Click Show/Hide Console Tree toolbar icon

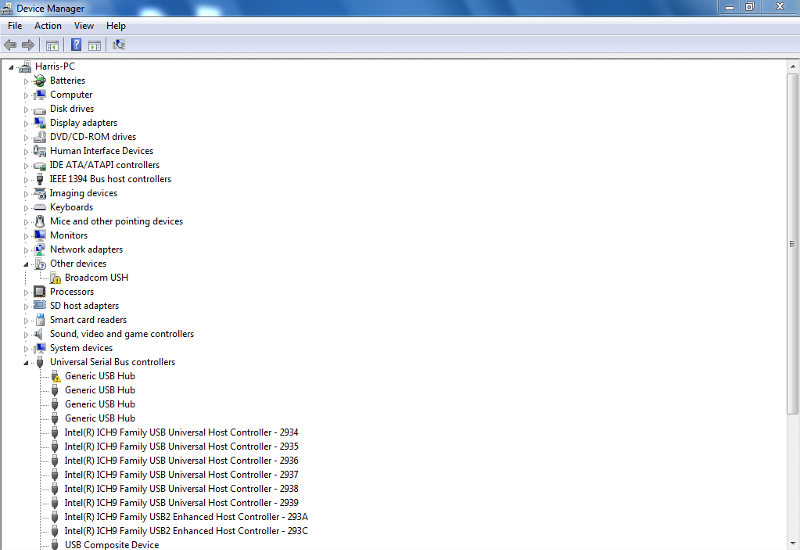pos(52,45)
